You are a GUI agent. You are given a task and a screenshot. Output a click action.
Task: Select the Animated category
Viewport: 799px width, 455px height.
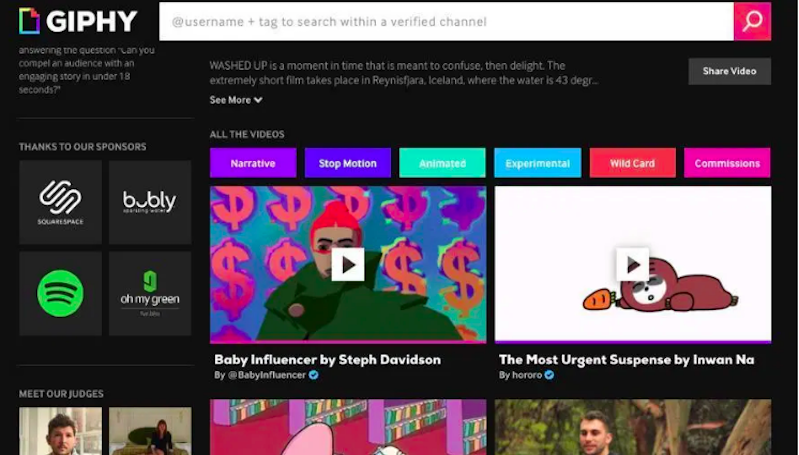point(442,163)
